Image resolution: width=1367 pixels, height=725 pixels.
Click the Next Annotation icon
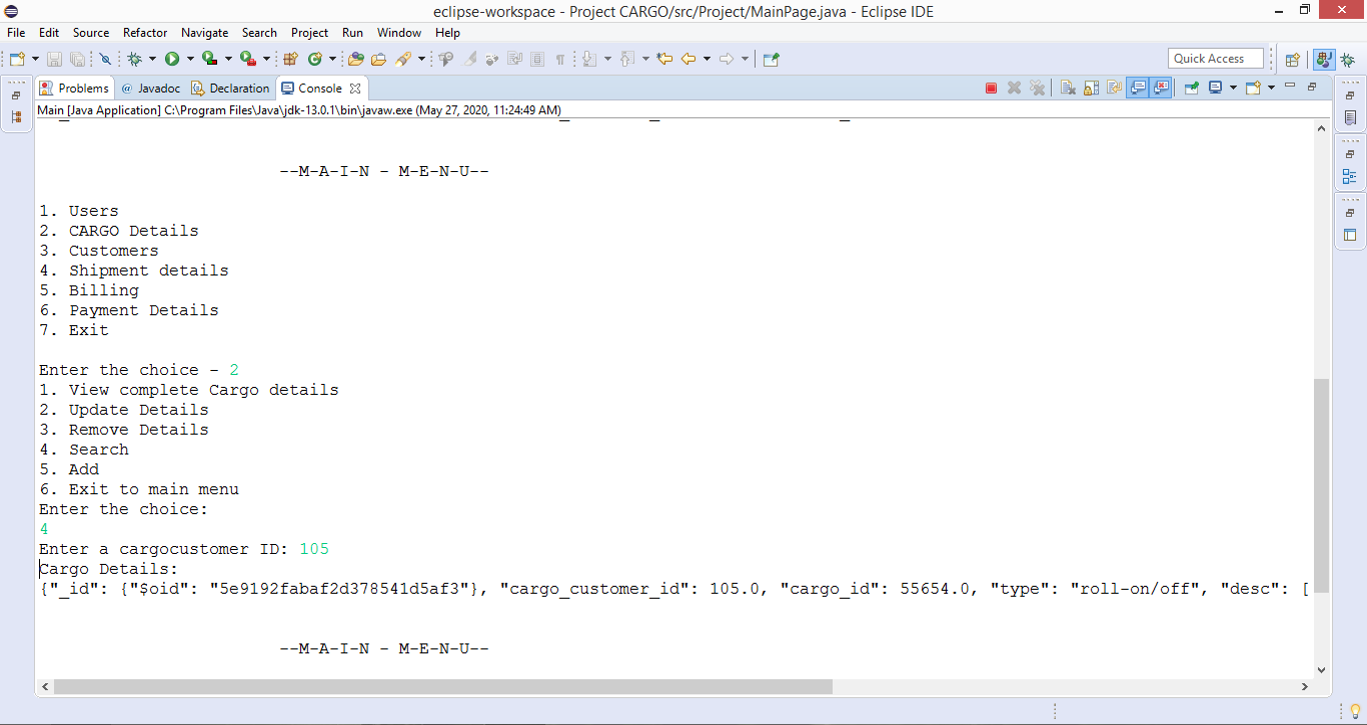click(x=588, y=59)
